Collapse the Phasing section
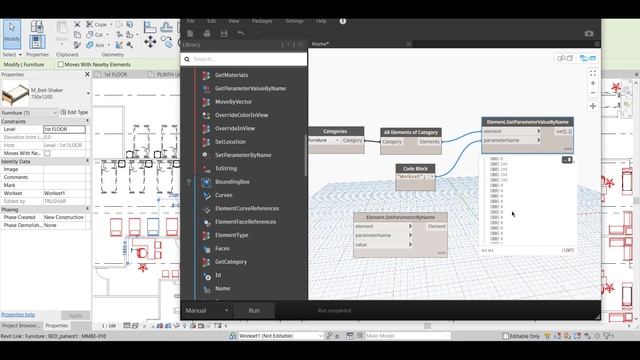The image size is (640, 360). click(x=87, y=209)
